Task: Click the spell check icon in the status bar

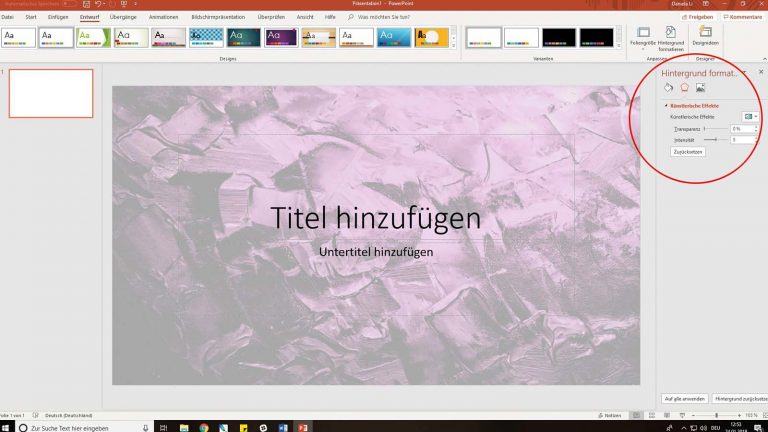Action: pyautogui.click(x=35, y=415)
